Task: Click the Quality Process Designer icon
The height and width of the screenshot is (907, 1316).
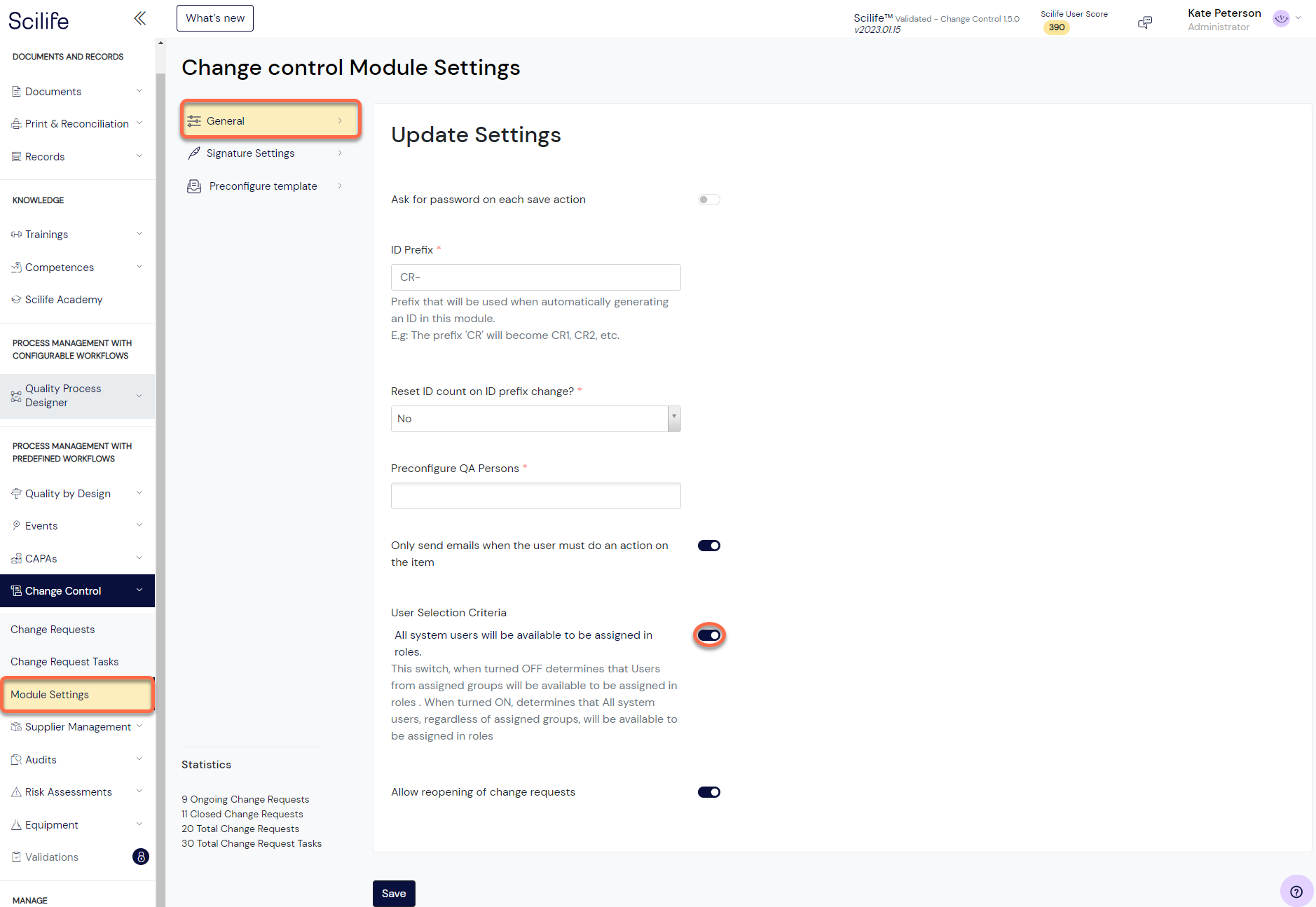Action: pyautogui.click(x=16, y=396)
